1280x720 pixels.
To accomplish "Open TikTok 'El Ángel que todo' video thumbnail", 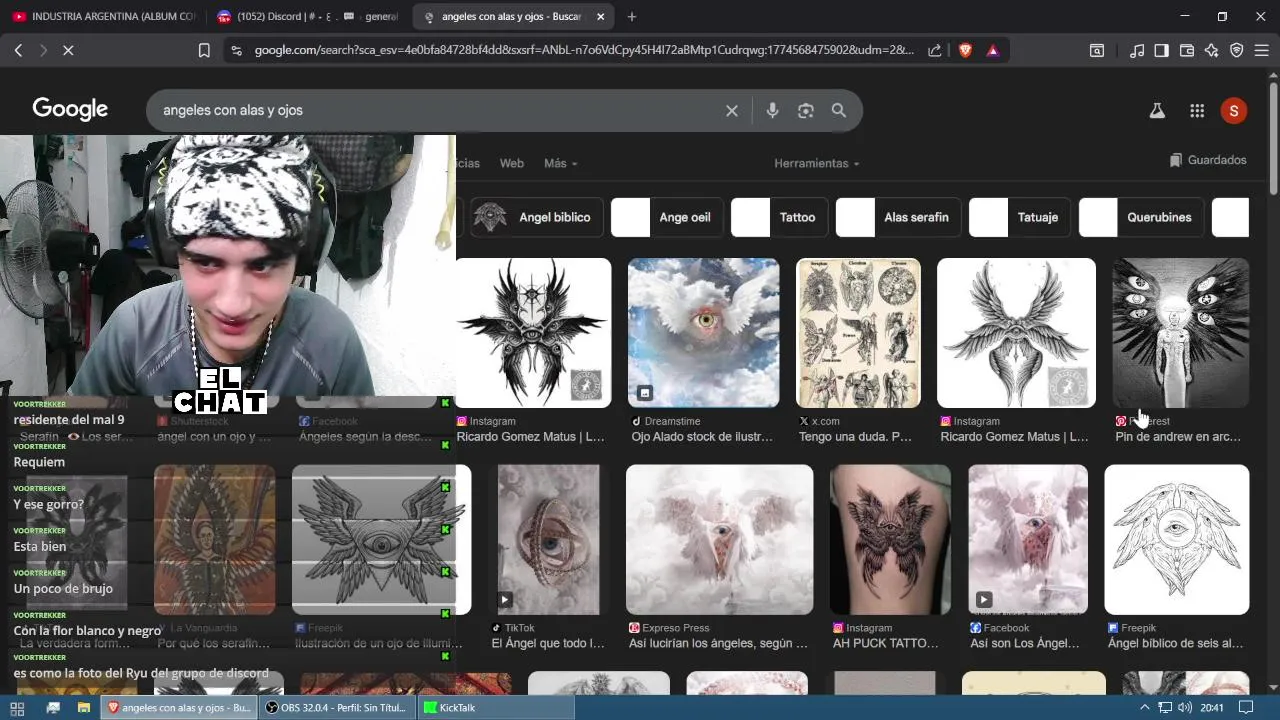I will 549,539.
